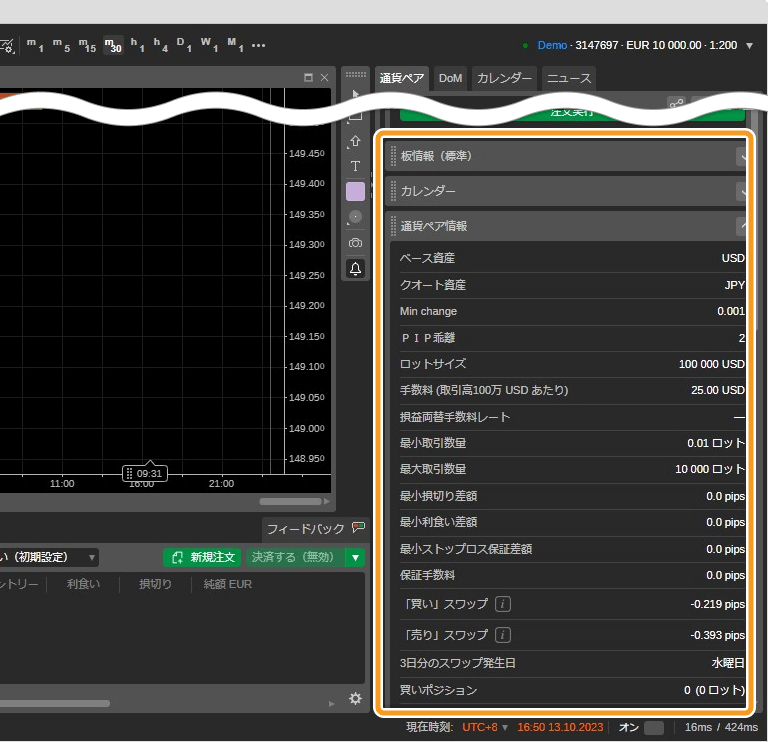Select the h4 timeframe
The width and height of the screenshot is (768, 742).
coord(161,45)
